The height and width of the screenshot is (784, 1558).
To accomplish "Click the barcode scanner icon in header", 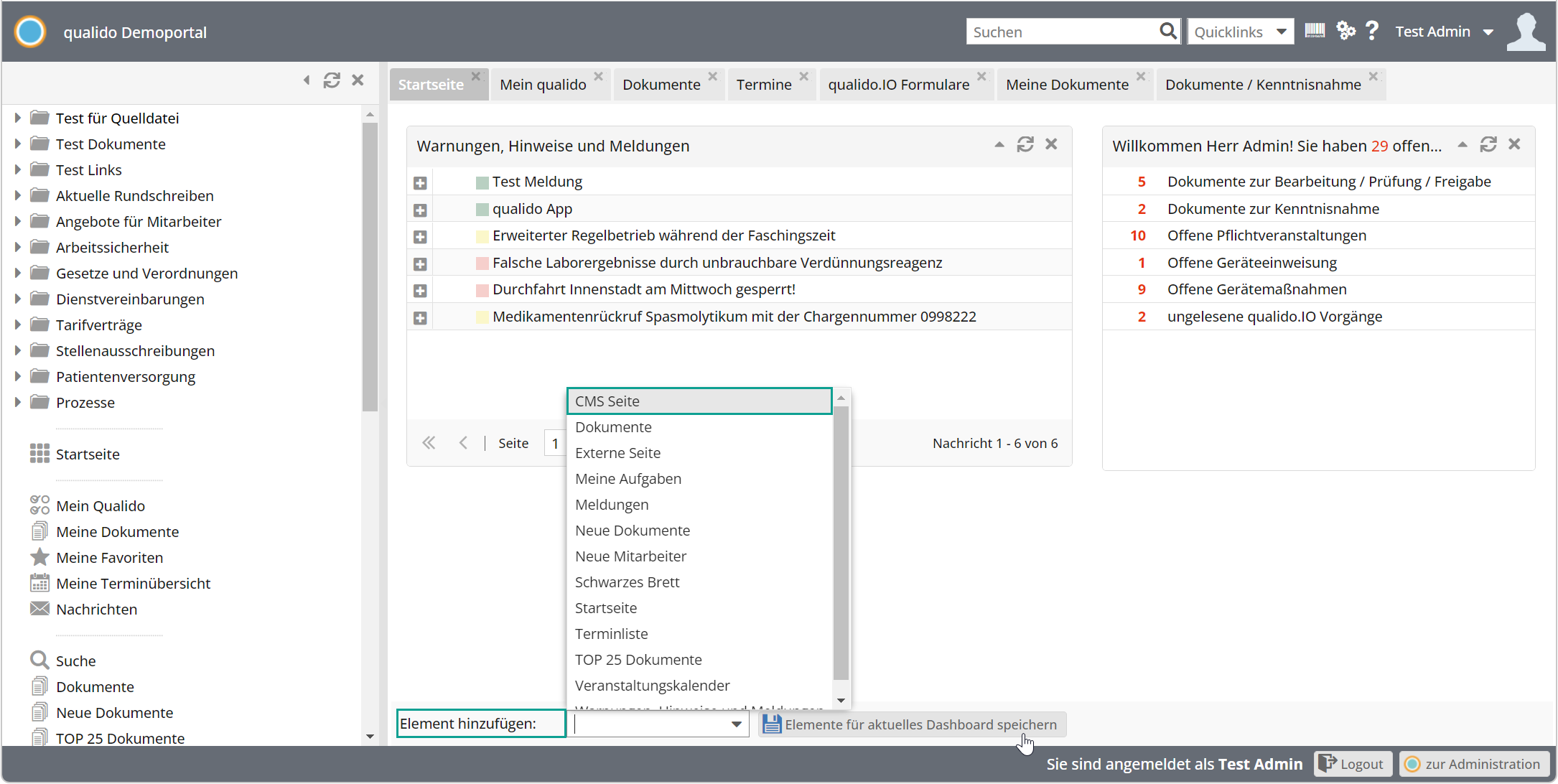I will coord(1314,31).
